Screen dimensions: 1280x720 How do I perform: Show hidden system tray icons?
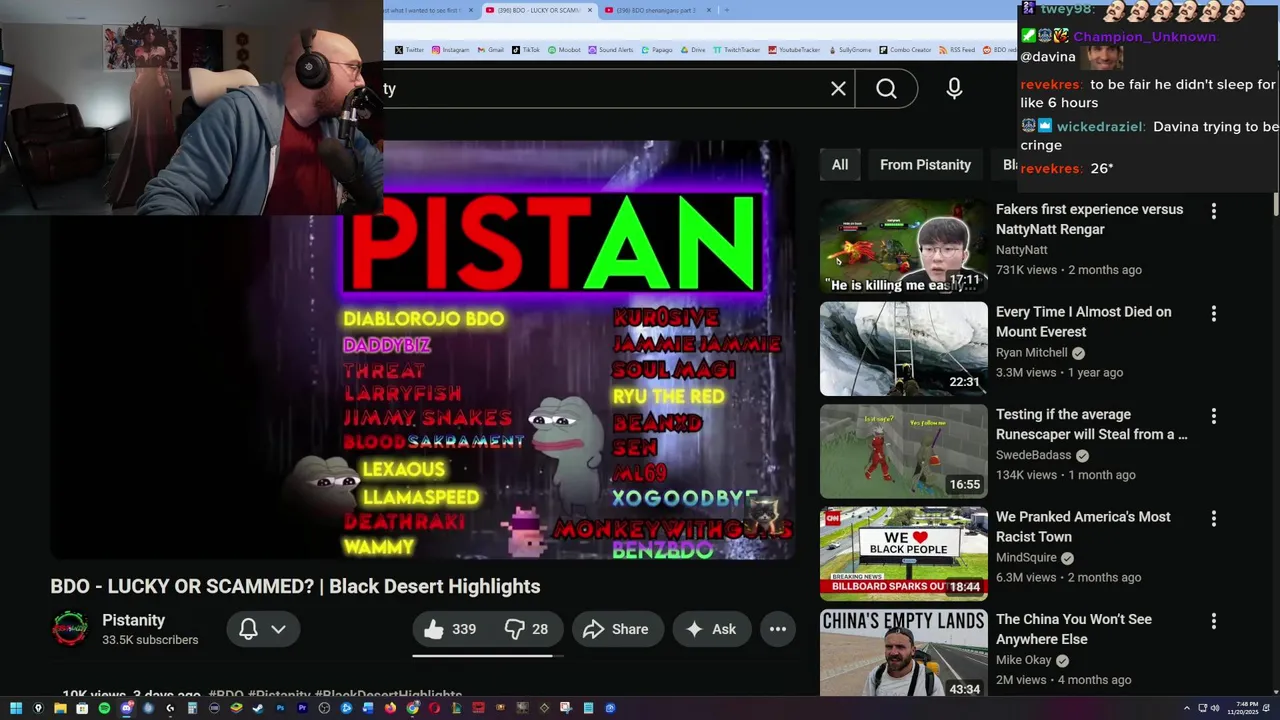coord(1186,708)
